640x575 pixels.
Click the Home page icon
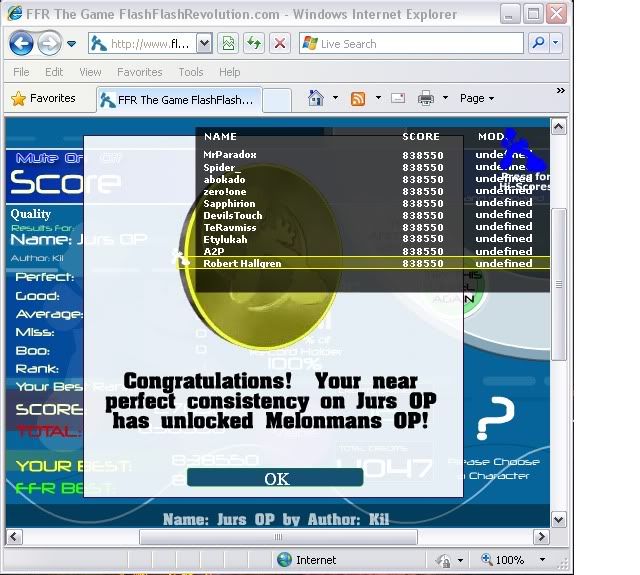pyautogui.click(x=316, y=98)
